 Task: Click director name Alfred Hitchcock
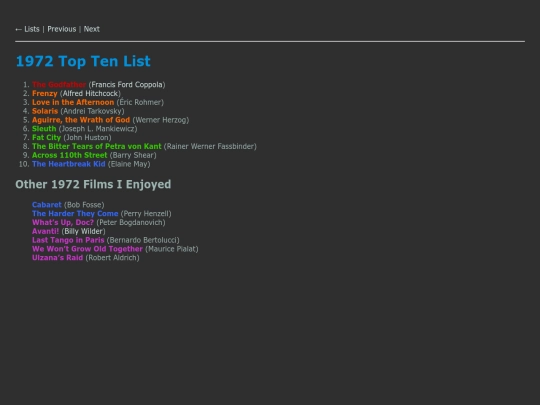(x=90, y=94)
